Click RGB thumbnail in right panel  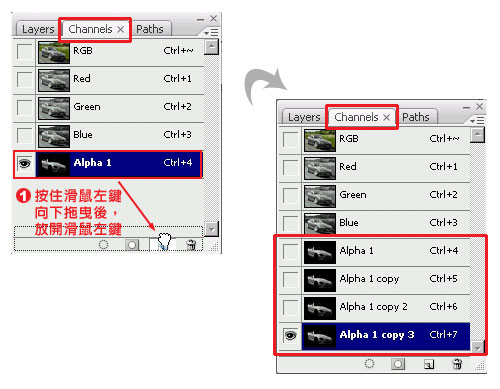[x=320, y=140]
